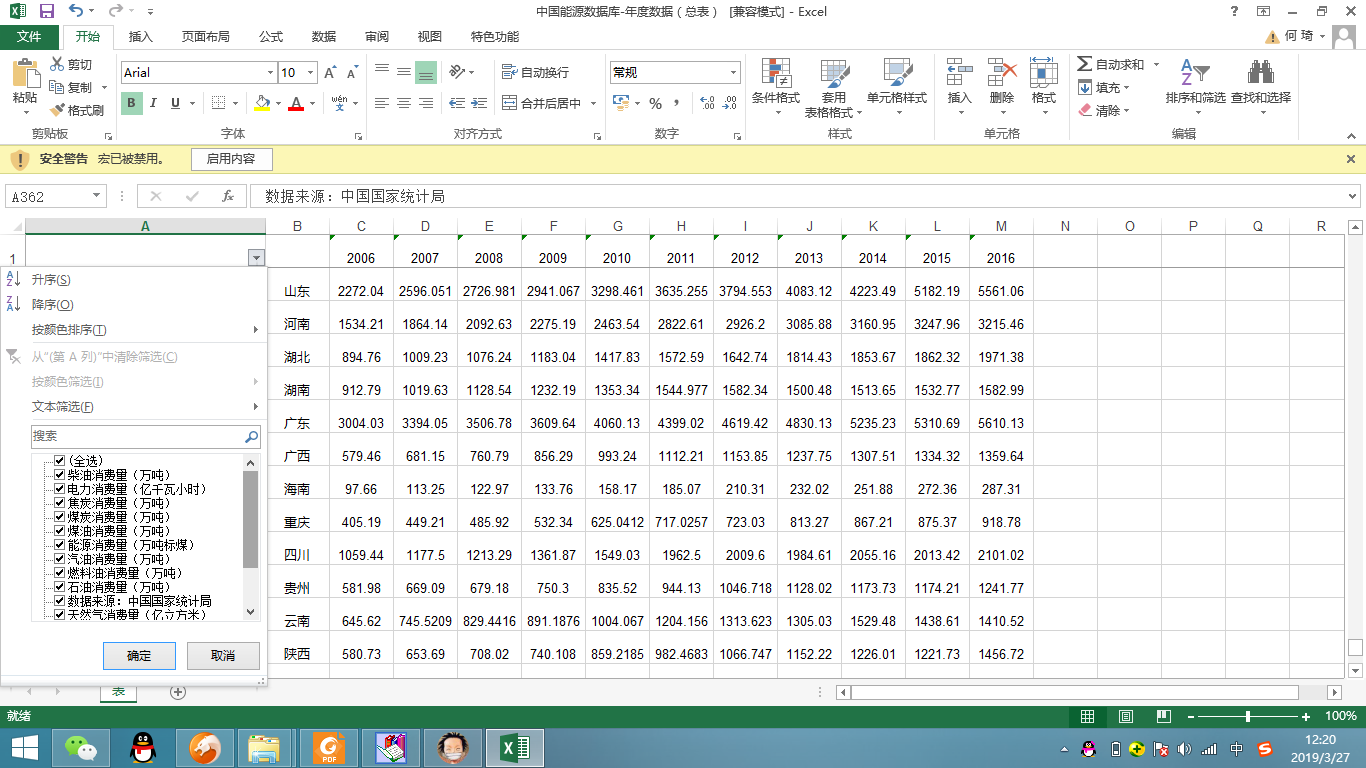Click the cell borders icon
This screenshot has height=768, width=1366.
(219, 103)
